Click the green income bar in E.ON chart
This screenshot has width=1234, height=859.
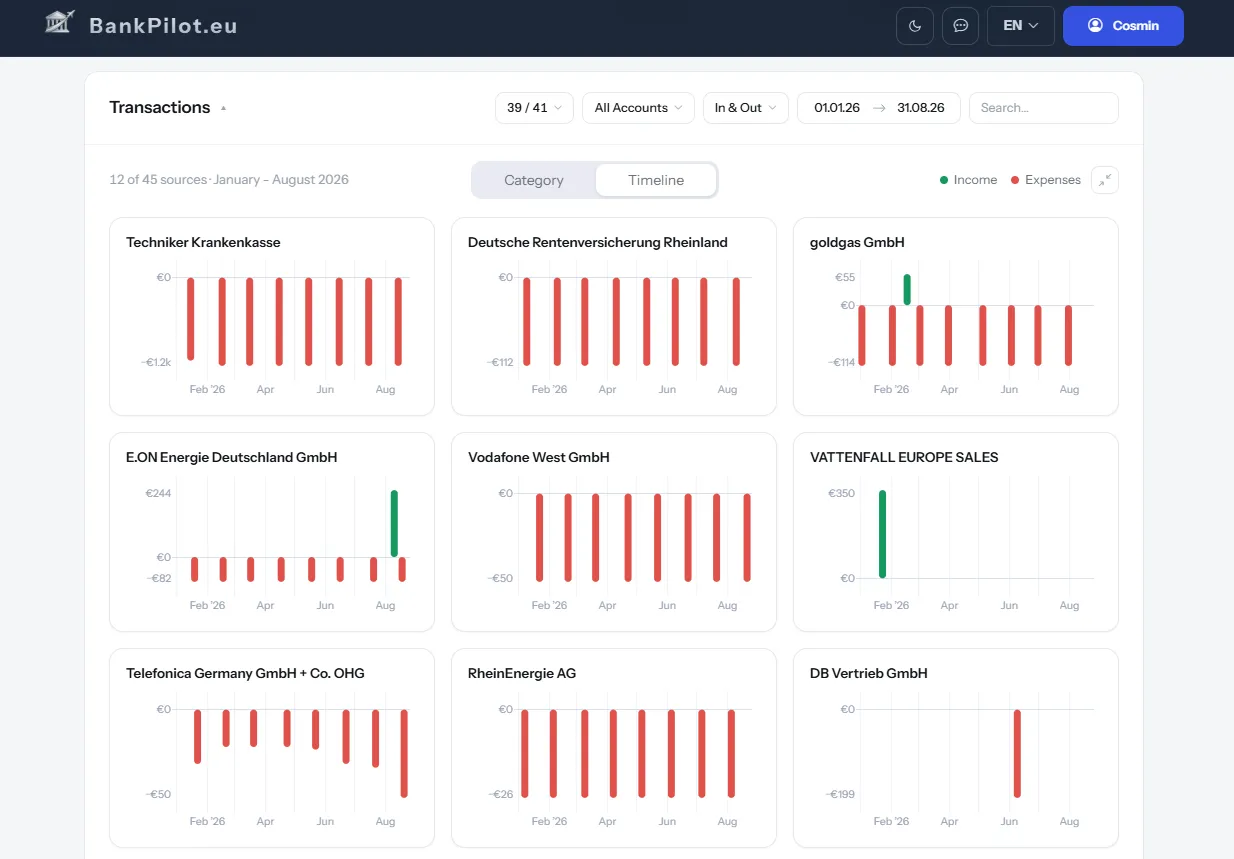(394, 524)
